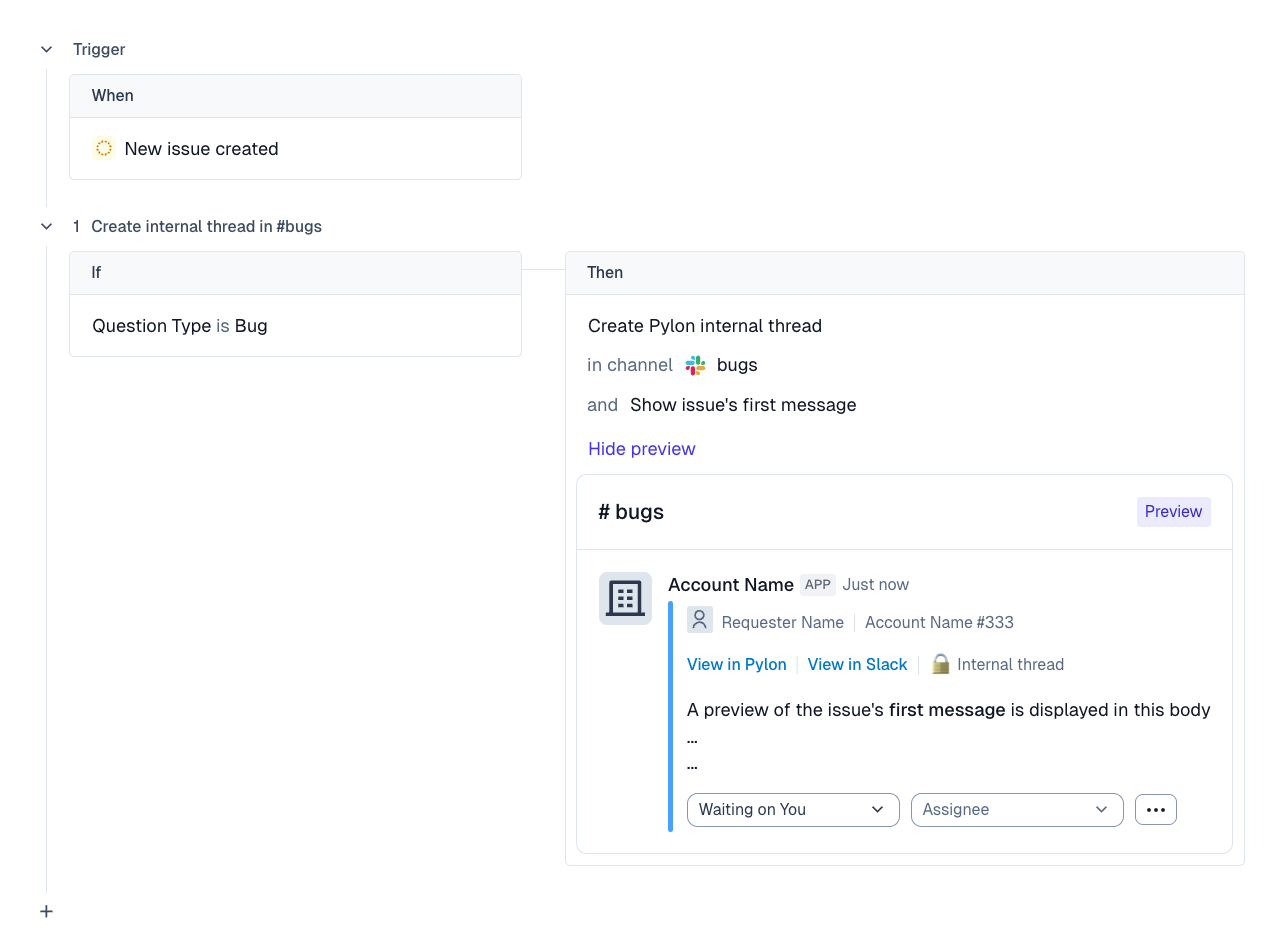
Task: Click the Requester Name person icon
Action: tap(700, 621)
